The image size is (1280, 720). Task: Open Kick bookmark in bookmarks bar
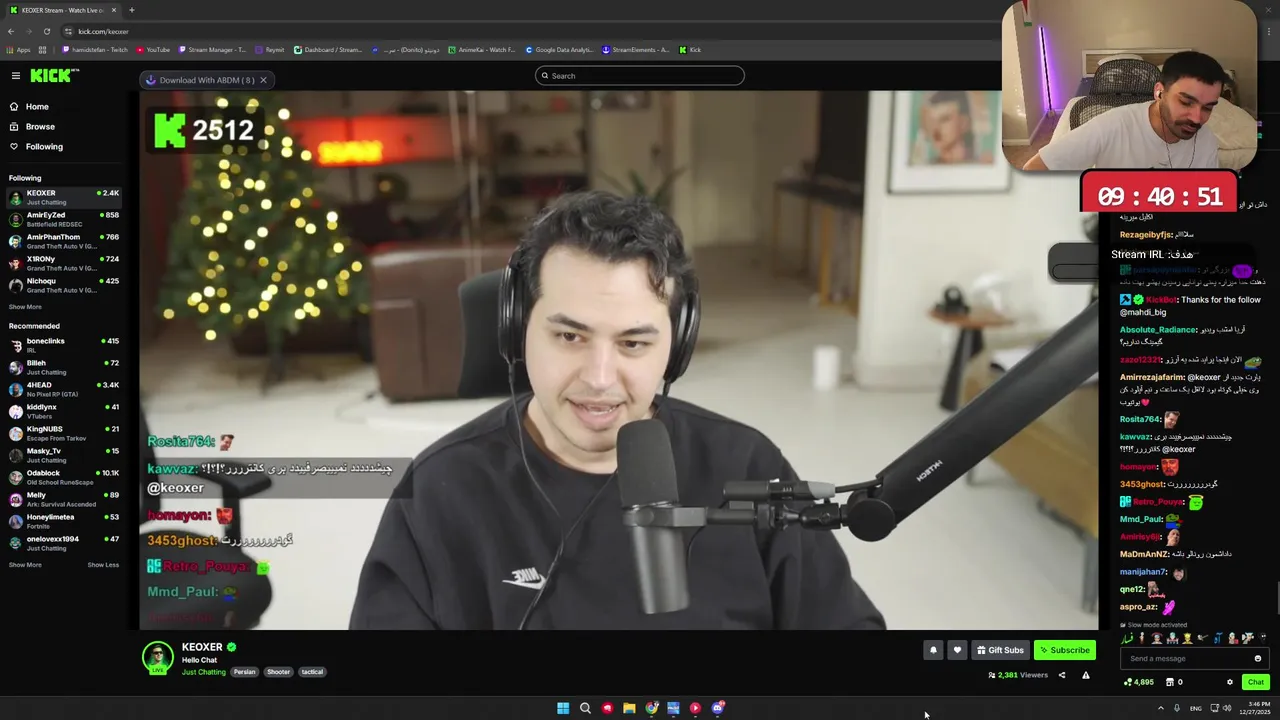click(690, 50)
